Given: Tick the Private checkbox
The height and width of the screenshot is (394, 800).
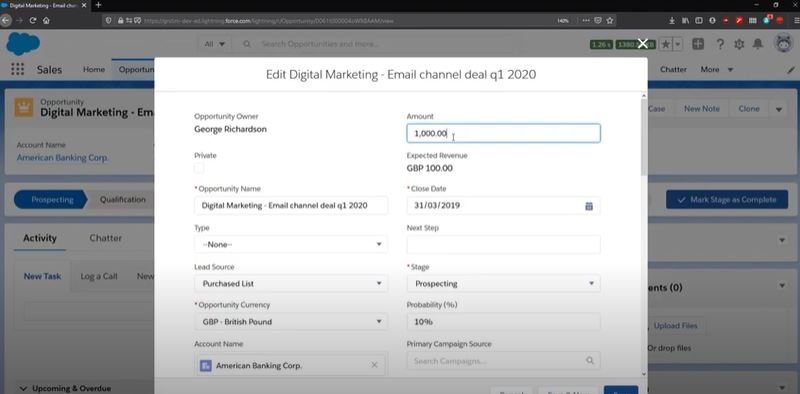Looking at the screenshot, I should (x=199, y=168).
